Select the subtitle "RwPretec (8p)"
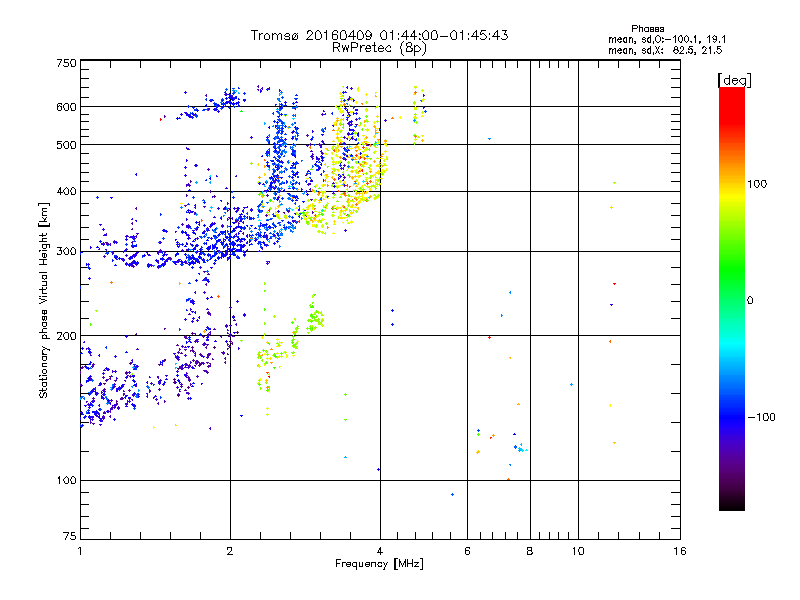Screen dimensions: 800x600 point(379,48)
